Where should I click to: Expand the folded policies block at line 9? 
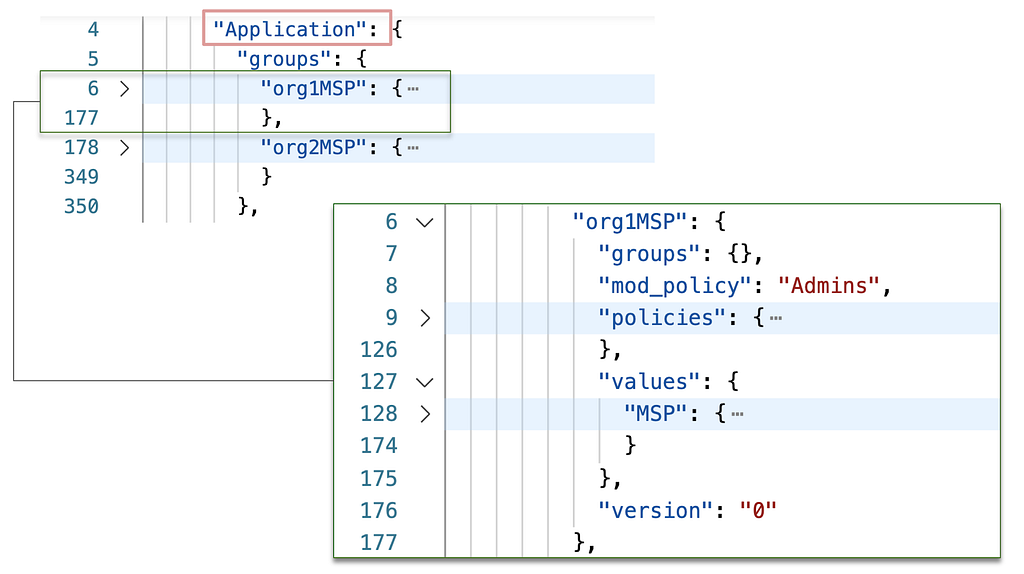click(425, 318)
